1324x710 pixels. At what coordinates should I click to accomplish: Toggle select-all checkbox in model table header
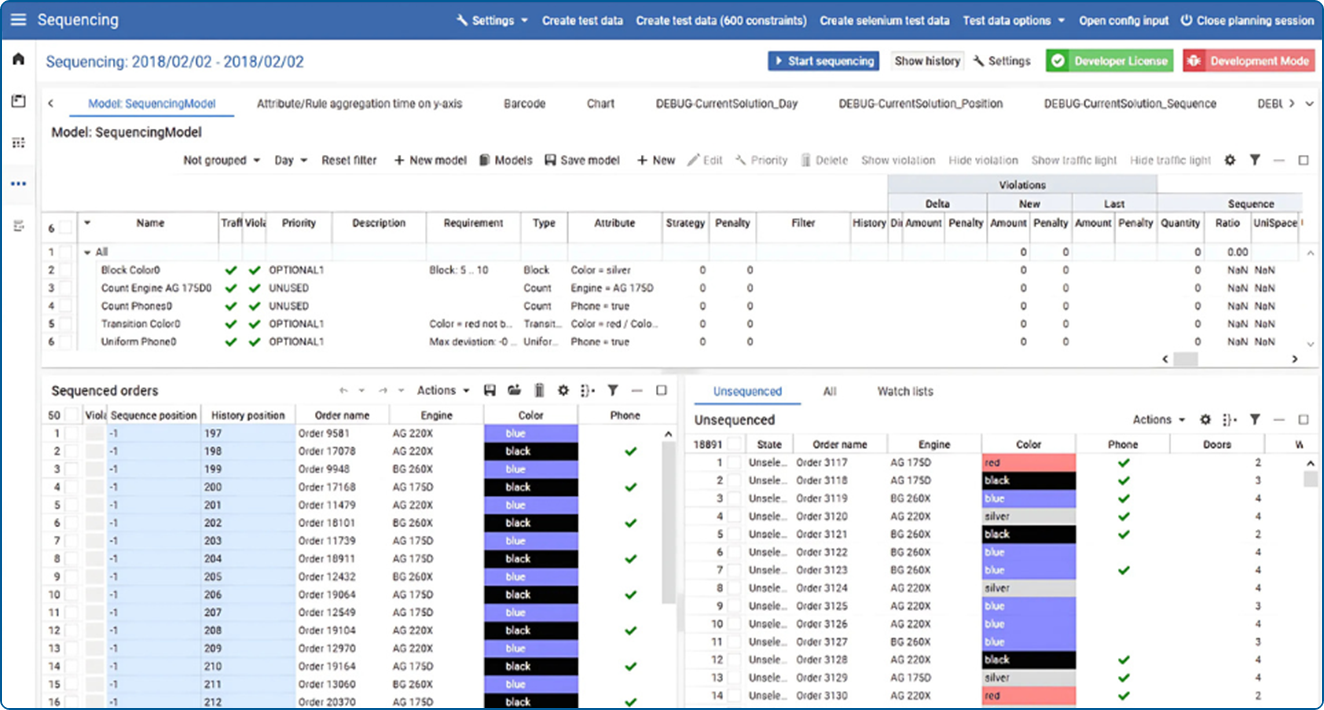click(65, 228)
